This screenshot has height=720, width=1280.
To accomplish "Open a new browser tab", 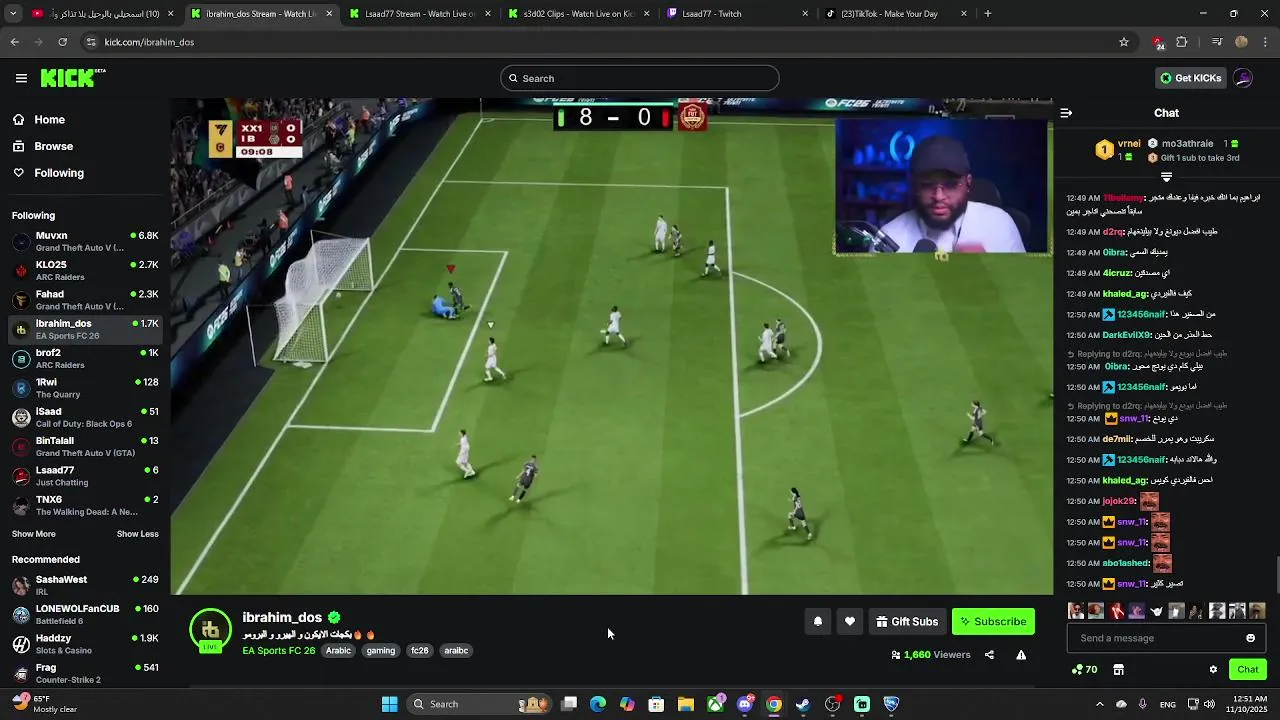I will click(x=988, y=14).
